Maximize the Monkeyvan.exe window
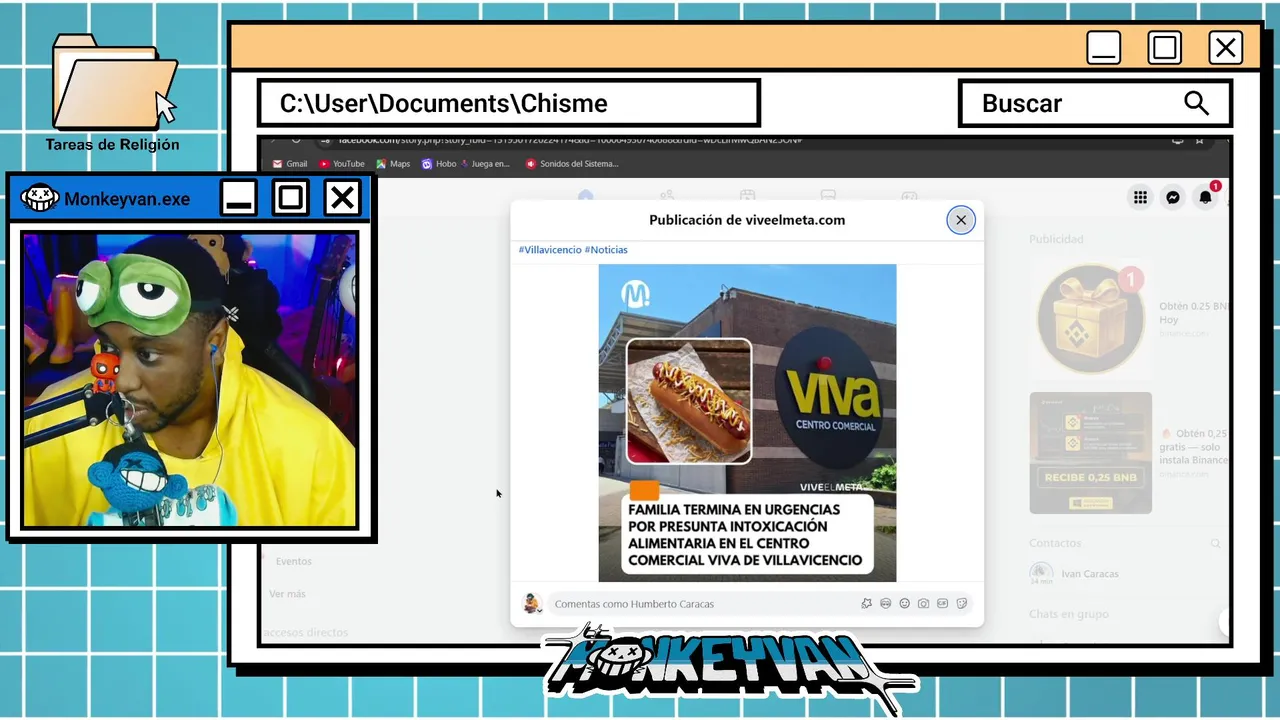This screenshot has width=1280, height=720. [x=291, y=198]
